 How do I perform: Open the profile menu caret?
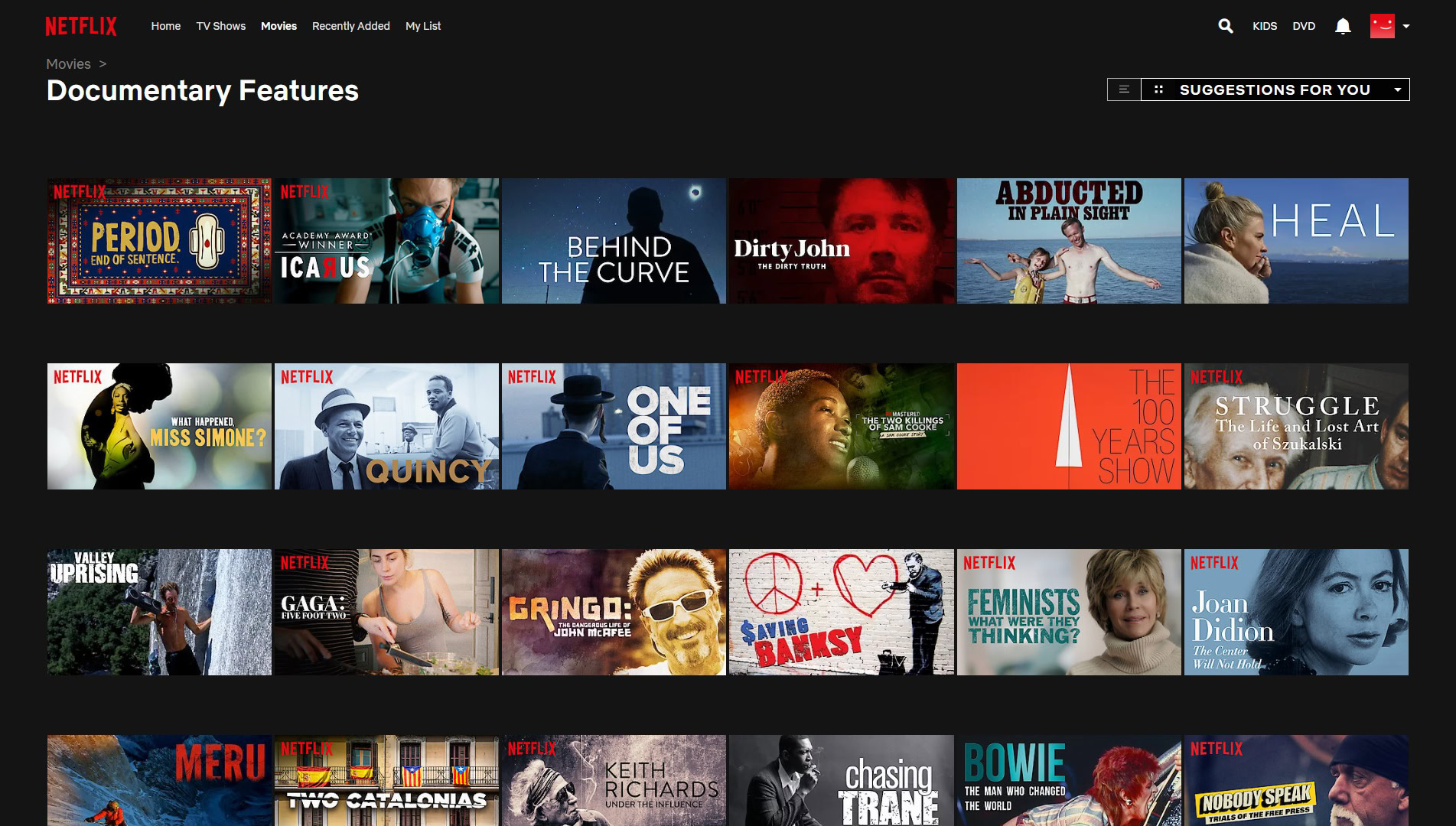[1406, 26]
